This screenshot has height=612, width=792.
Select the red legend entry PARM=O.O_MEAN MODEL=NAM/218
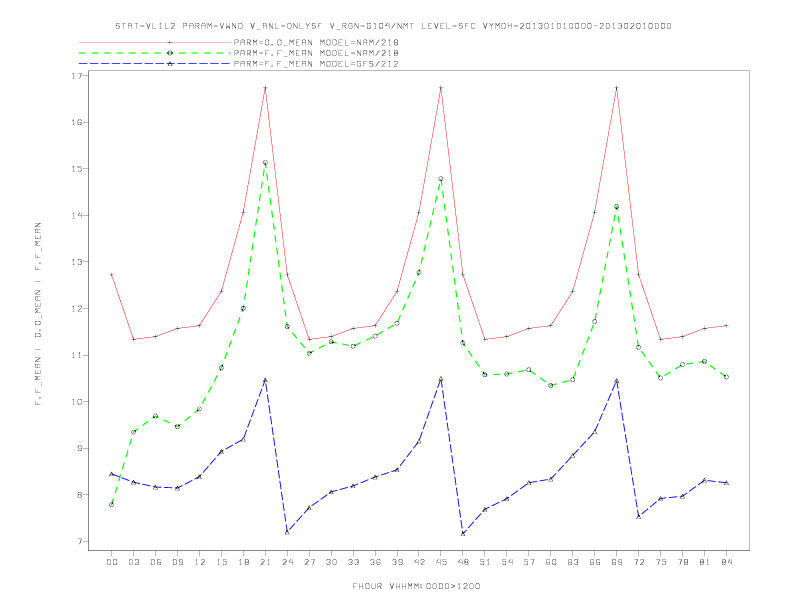point(316,42)
